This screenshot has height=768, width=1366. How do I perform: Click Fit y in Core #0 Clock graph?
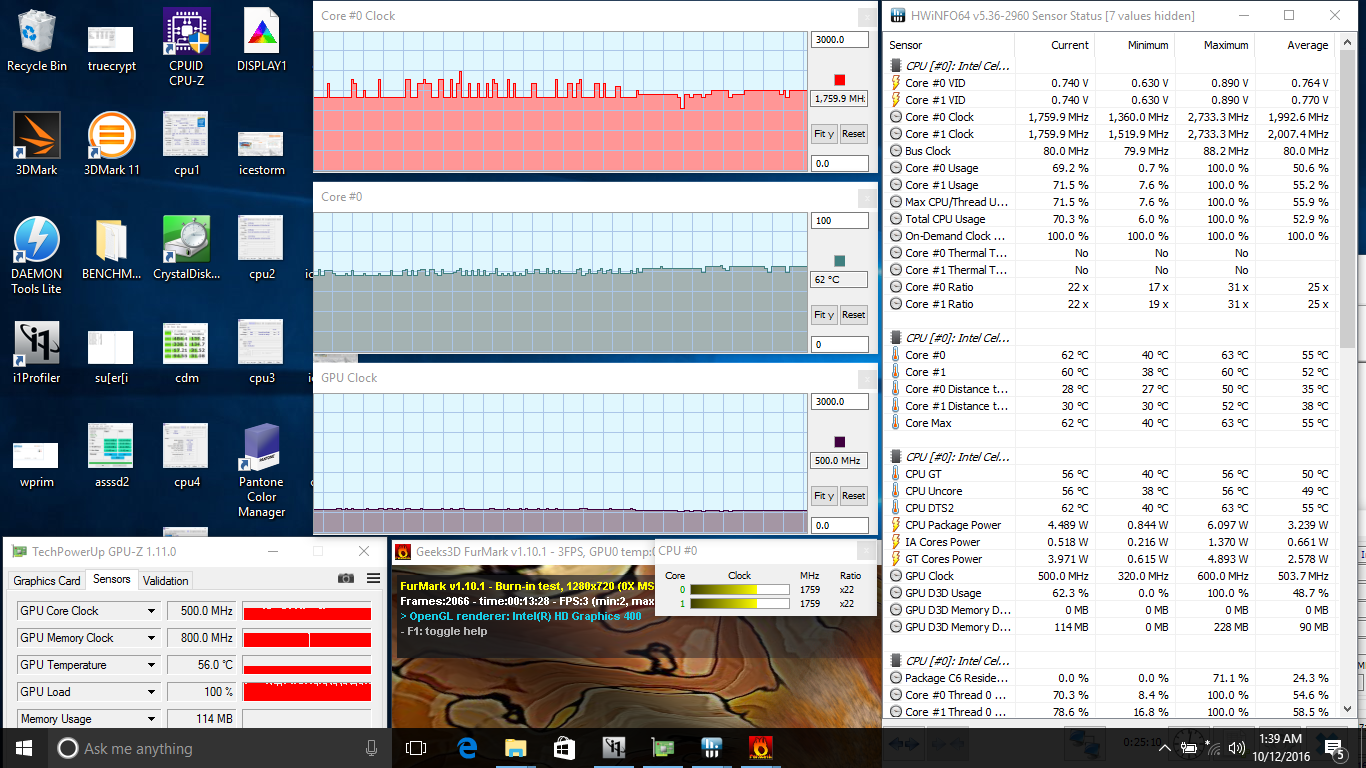coord(824,134)
